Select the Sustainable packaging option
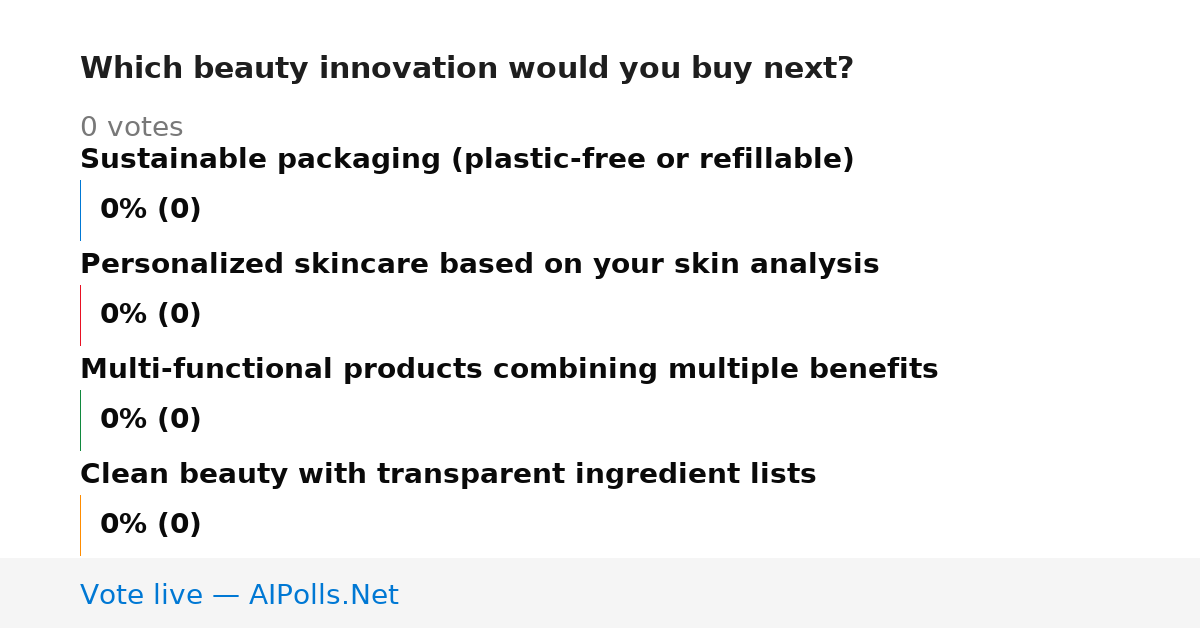1200x628 pixels. [x=467, y=160]
